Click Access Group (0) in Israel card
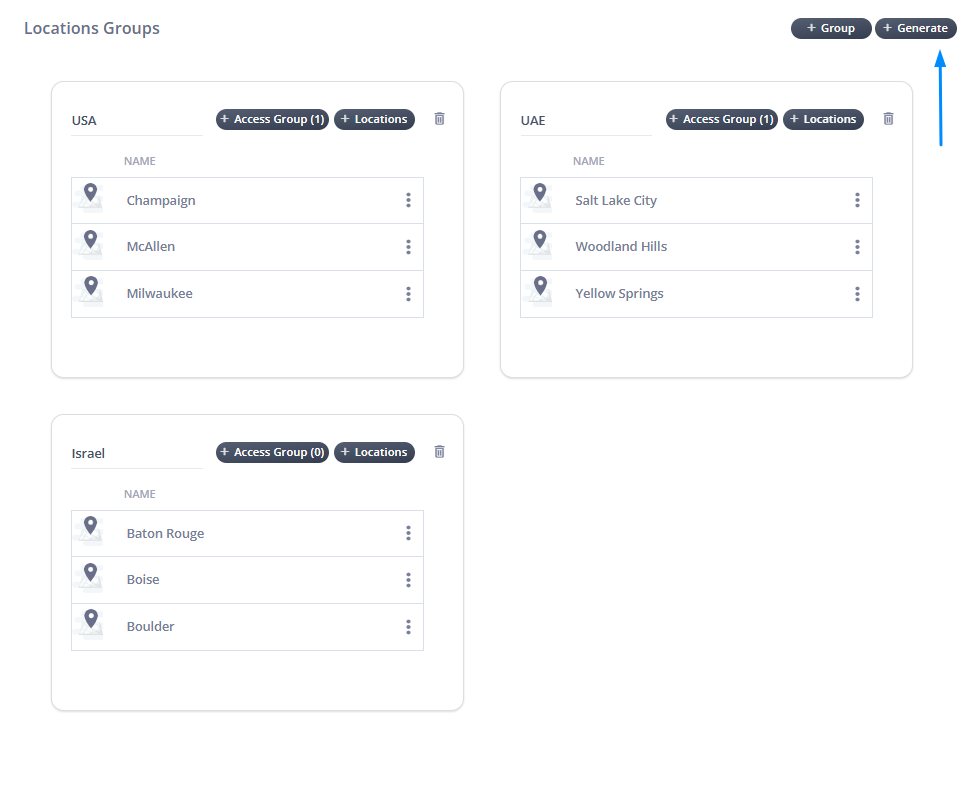979x790 pixels. point(272,452)
